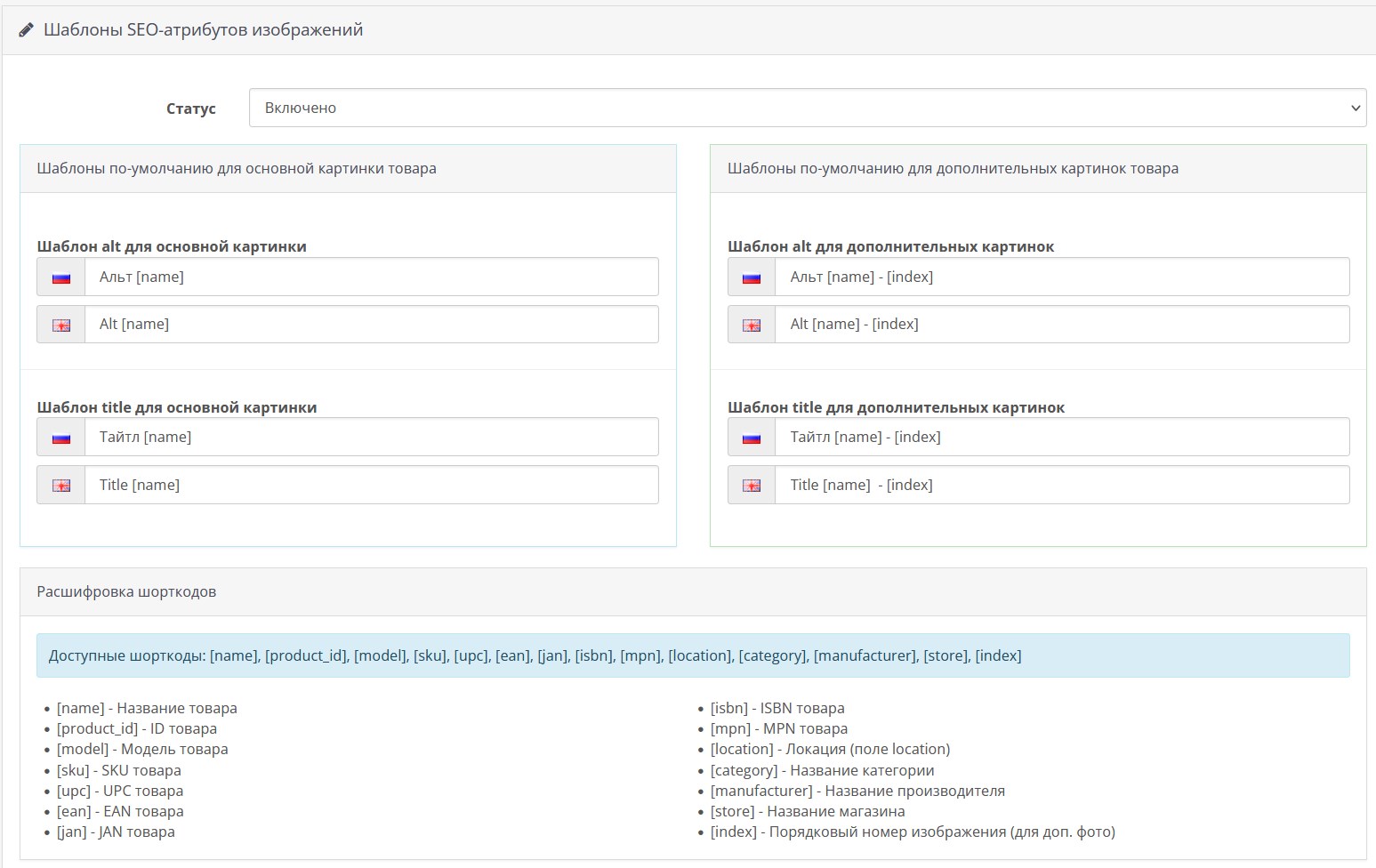Open the Статус dropdown showing Включено

[807, 108]
